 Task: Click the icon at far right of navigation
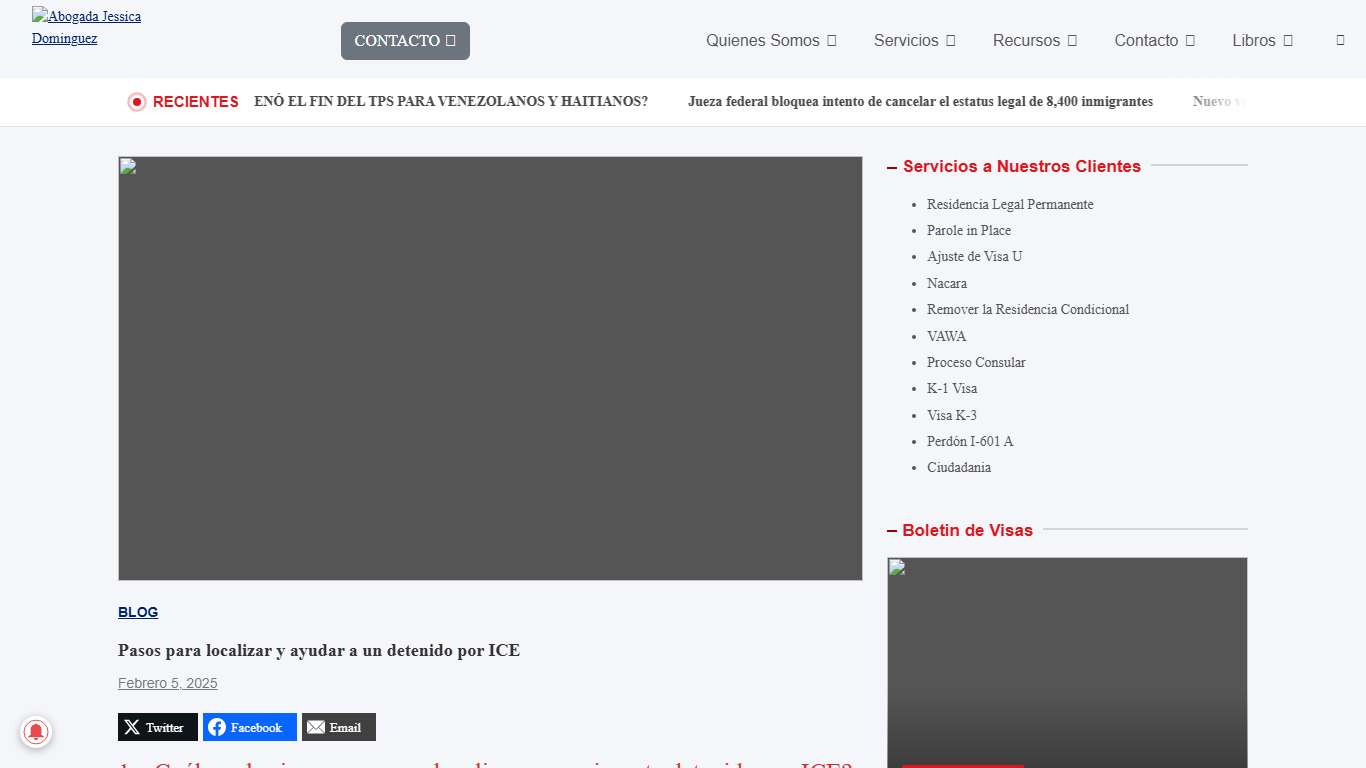point(1340,40)
